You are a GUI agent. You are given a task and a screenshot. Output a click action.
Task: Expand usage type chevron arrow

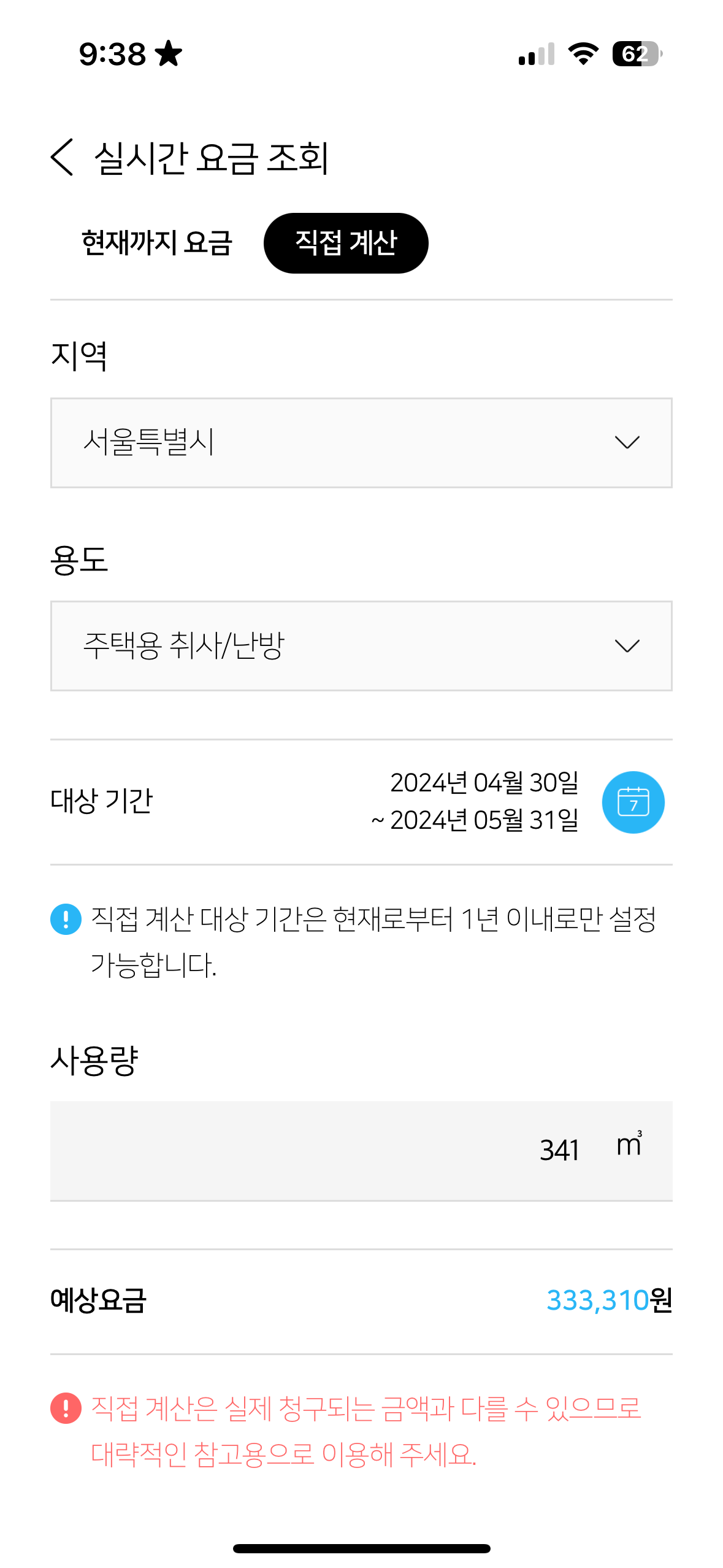pos(627,646)
